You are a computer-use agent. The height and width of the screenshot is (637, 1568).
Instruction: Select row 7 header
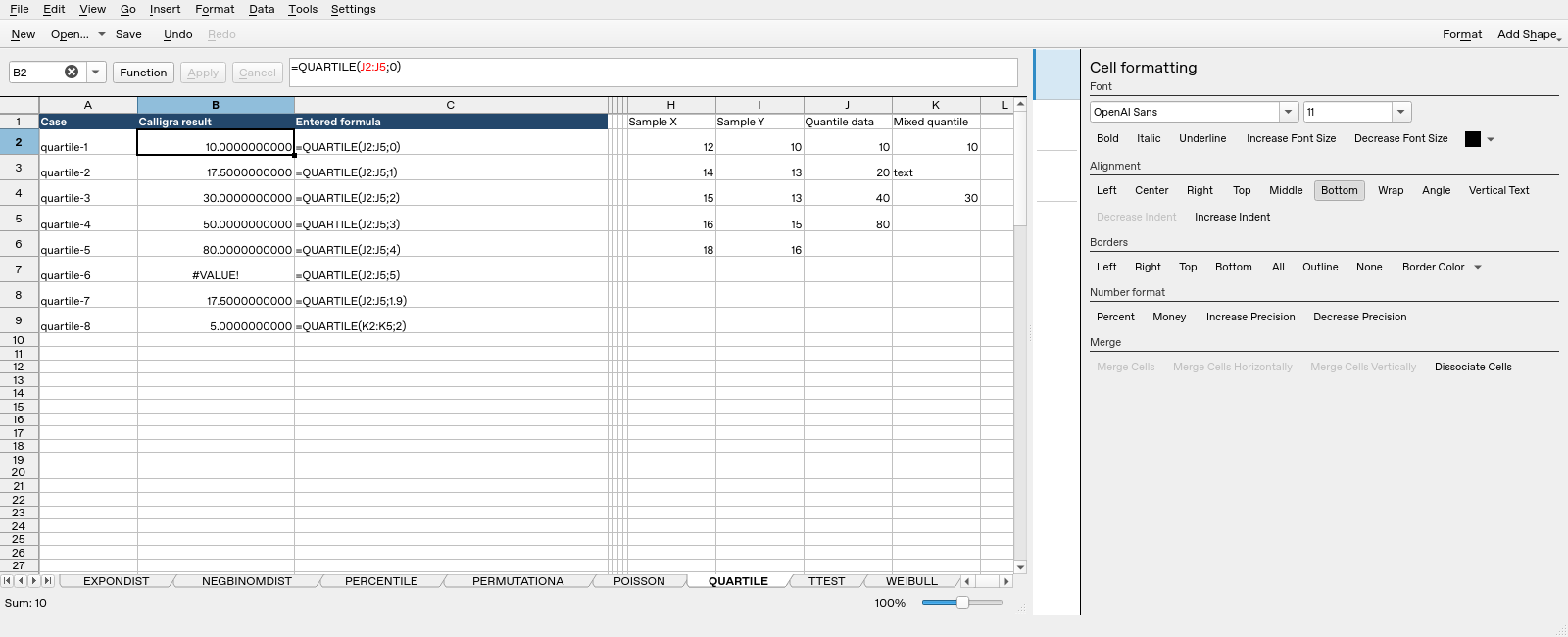tap(19, 269)
